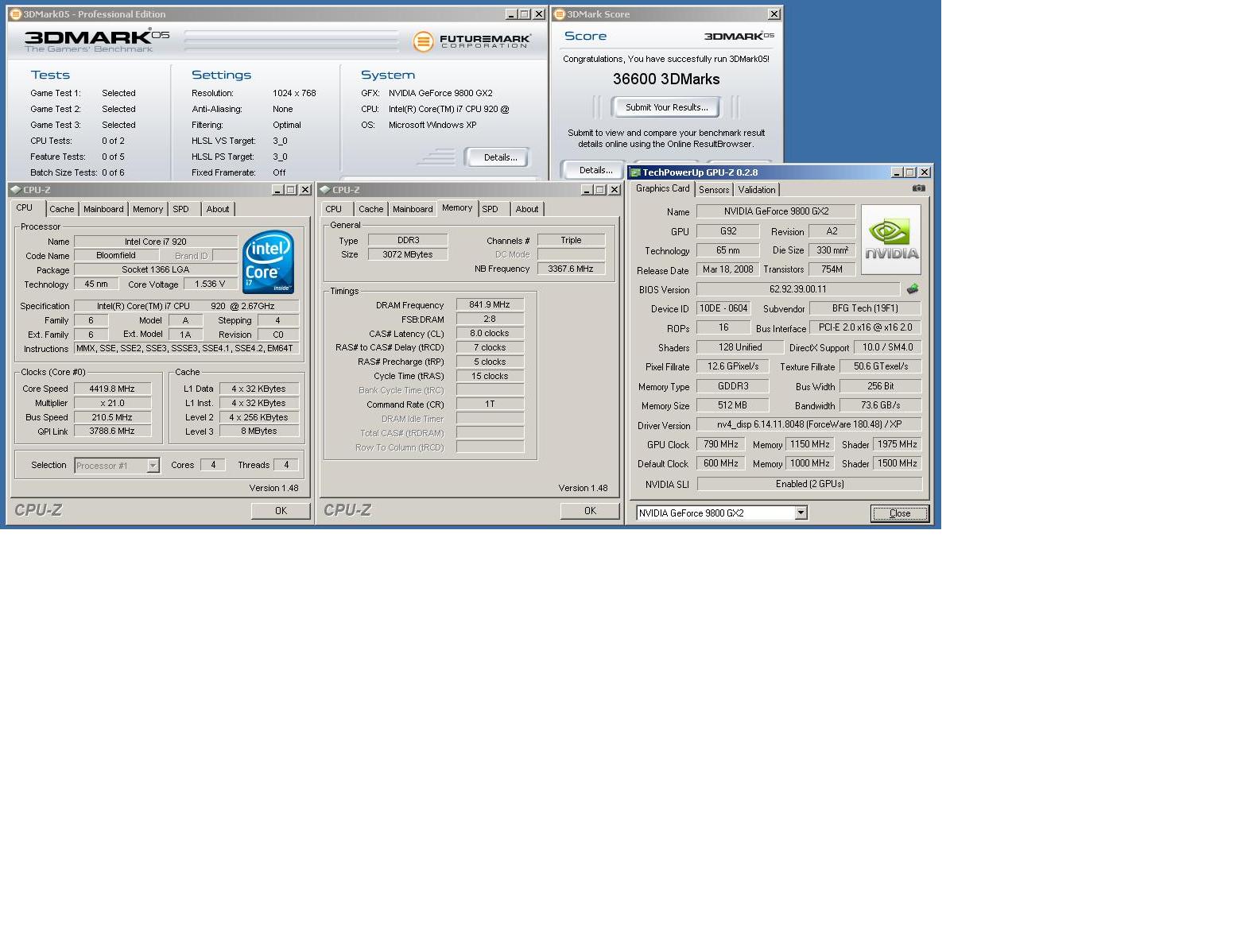1233x952 pixels.
Task: Click the Intel Core i7 logo in CPU-Z
Action: pos(268,262)
